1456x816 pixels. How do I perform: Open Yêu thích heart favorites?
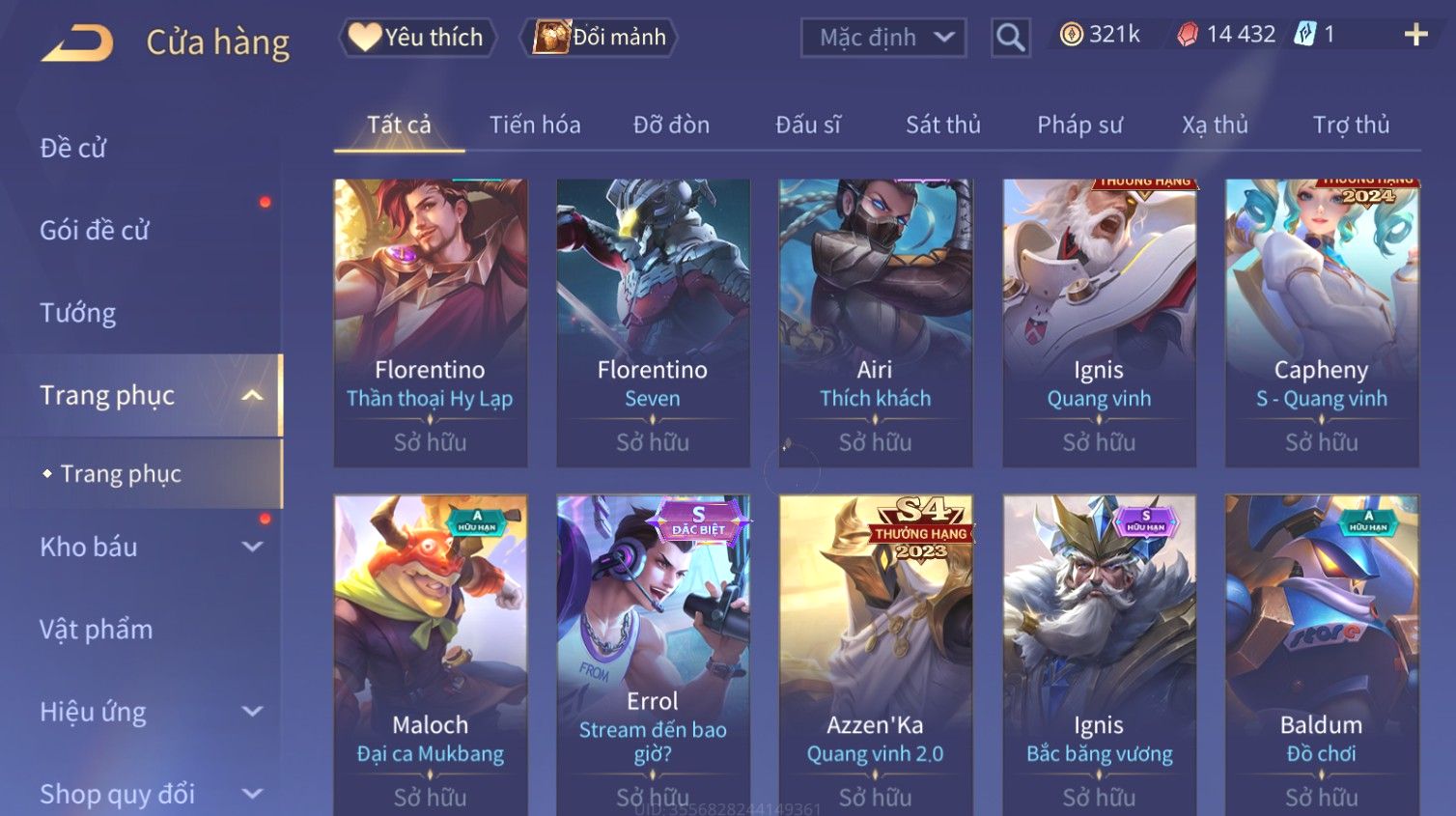coord(416,38)
